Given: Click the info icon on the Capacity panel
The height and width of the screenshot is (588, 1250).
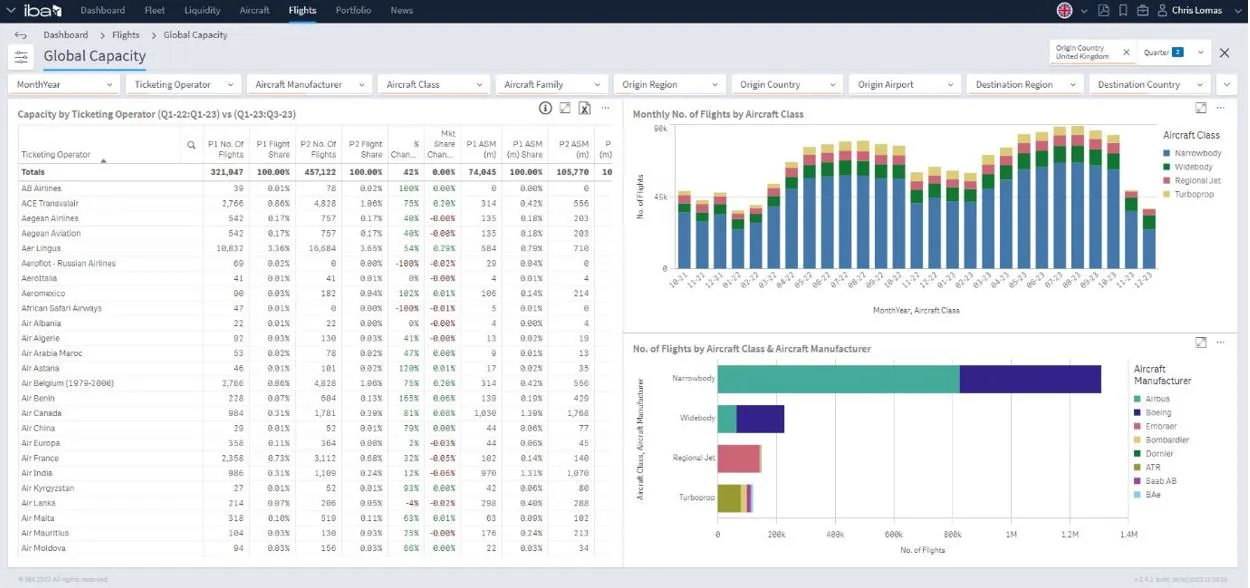Looking at the screenshot, I should 545,108.
